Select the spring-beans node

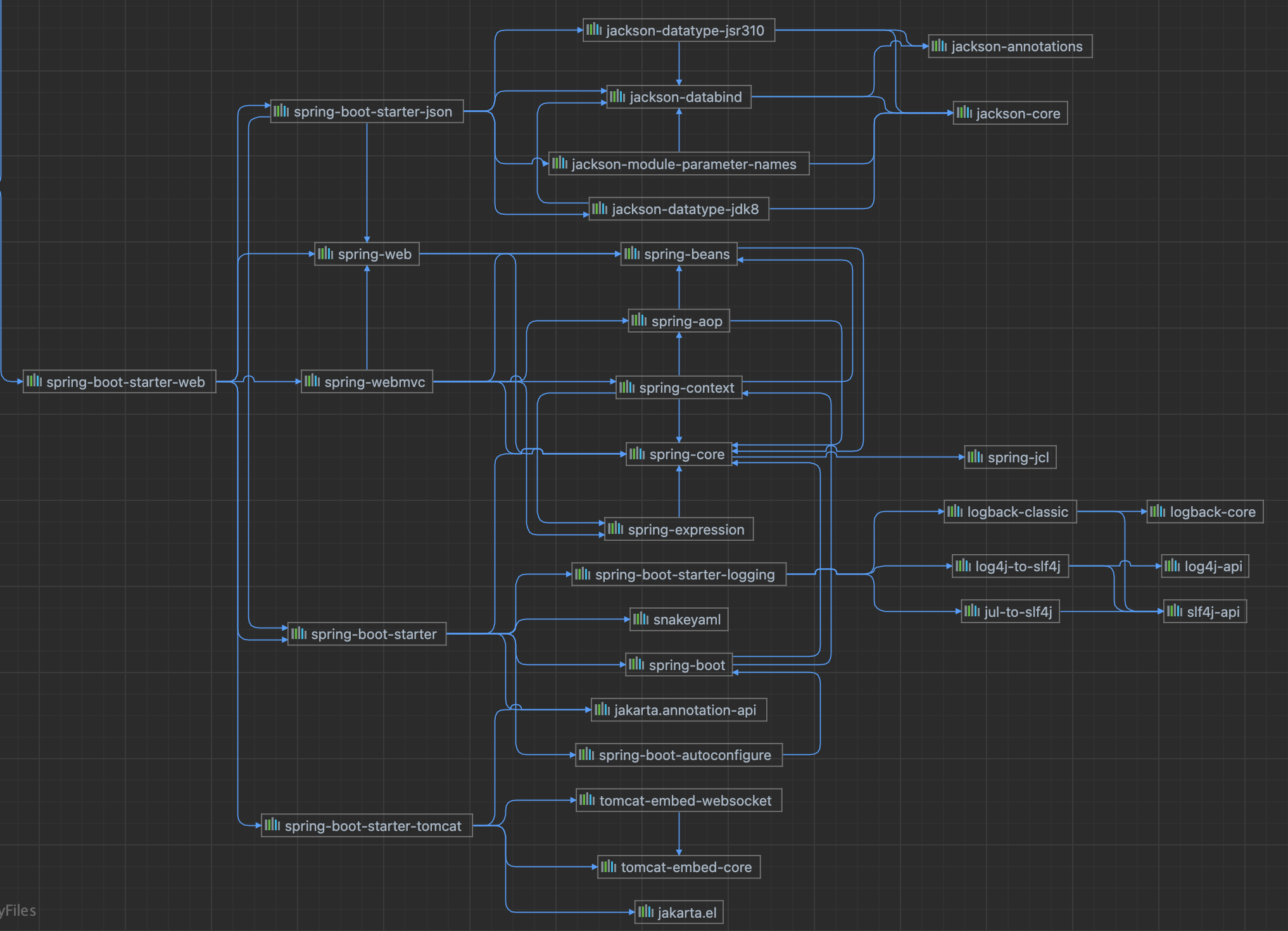[686, 254]
